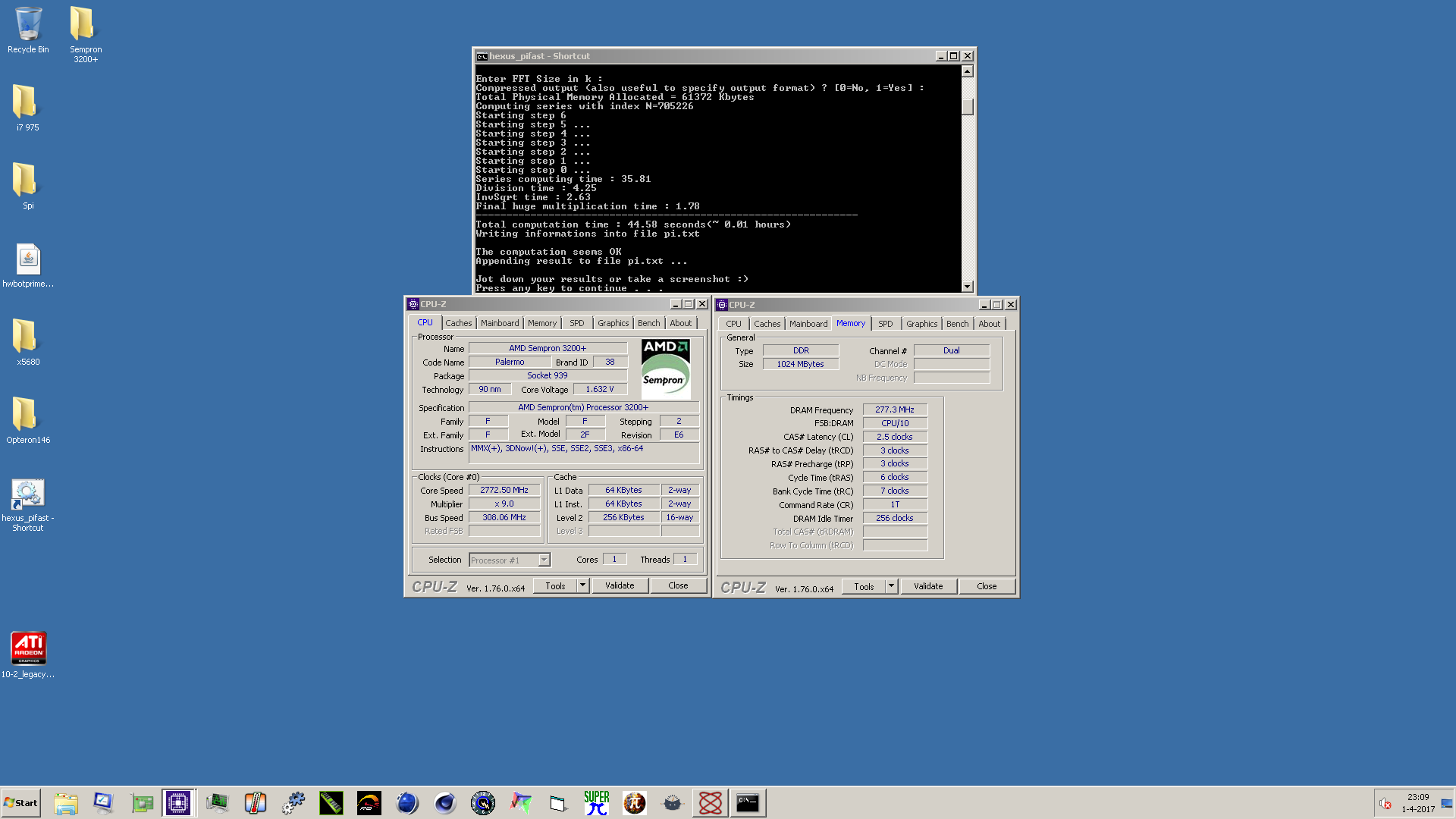Click Core Speed value 2772.50 MHz
Screen dimensions: 1456x819
pos(504,490)
